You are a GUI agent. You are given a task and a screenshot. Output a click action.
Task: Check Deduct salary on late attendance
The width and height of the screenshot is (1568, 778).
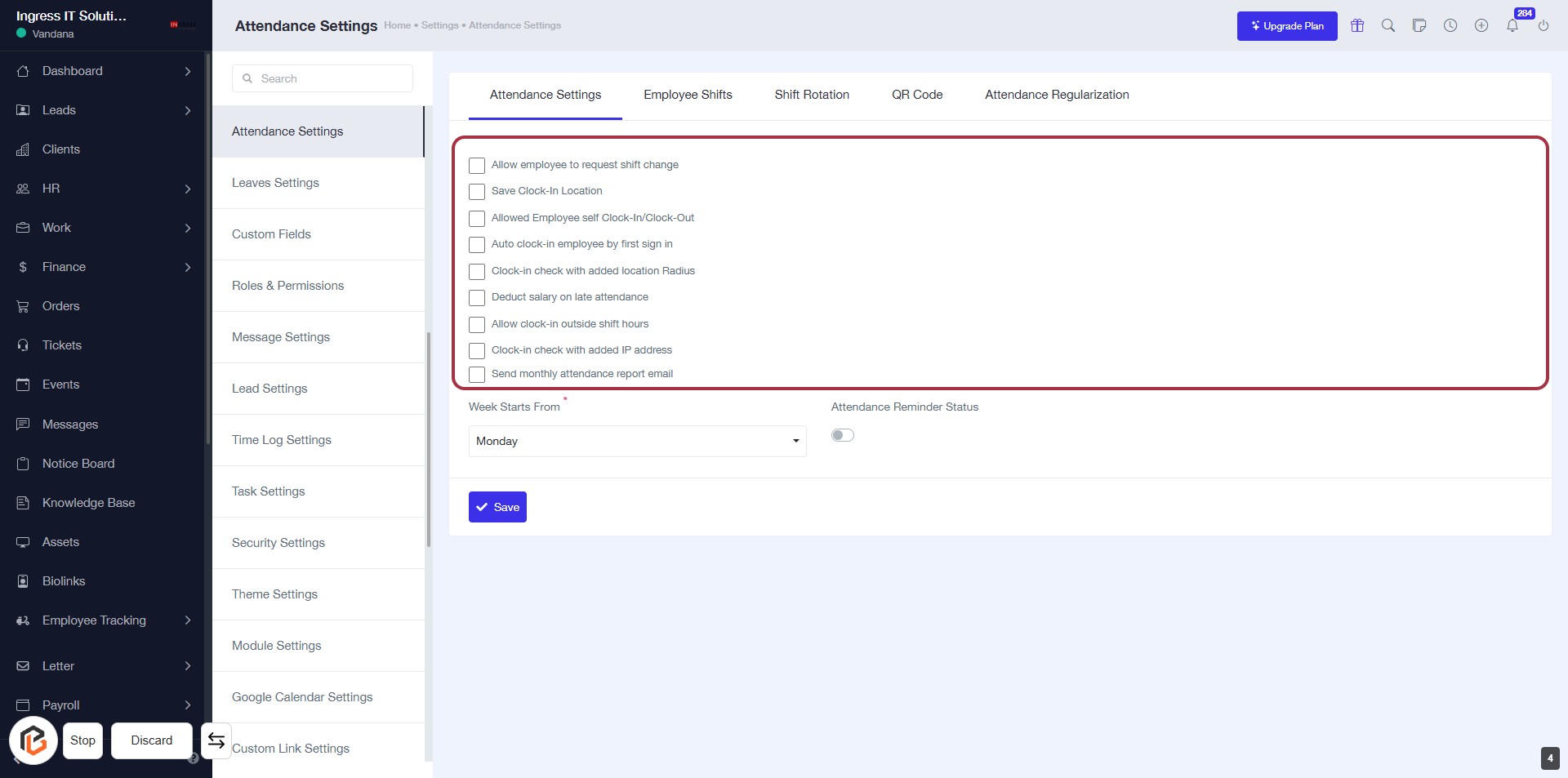[x=477, y=298]
